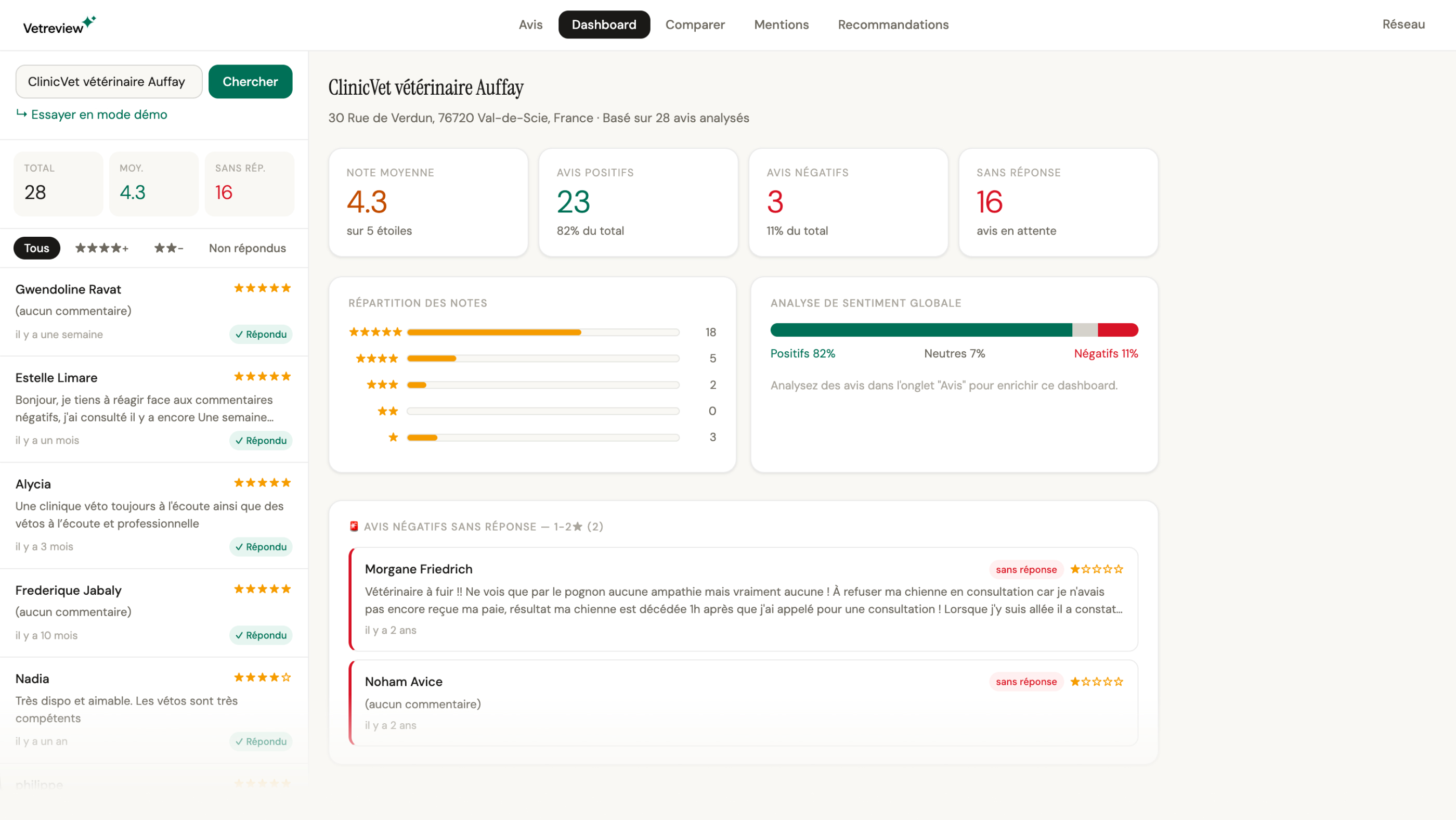Open the Mentions tab
This screenshot has height=820, width=1456.
click(x=781, y=25)
